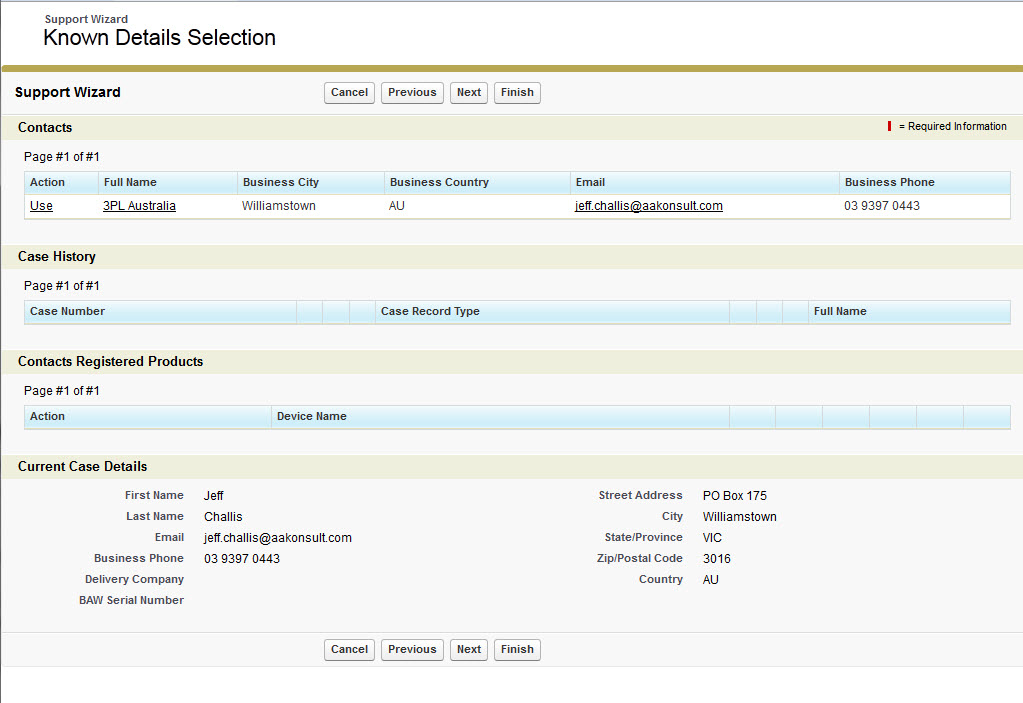Click Business Phone value in Current Case Details
This screenshot has height=703, width=1023.
pos(241,559)
